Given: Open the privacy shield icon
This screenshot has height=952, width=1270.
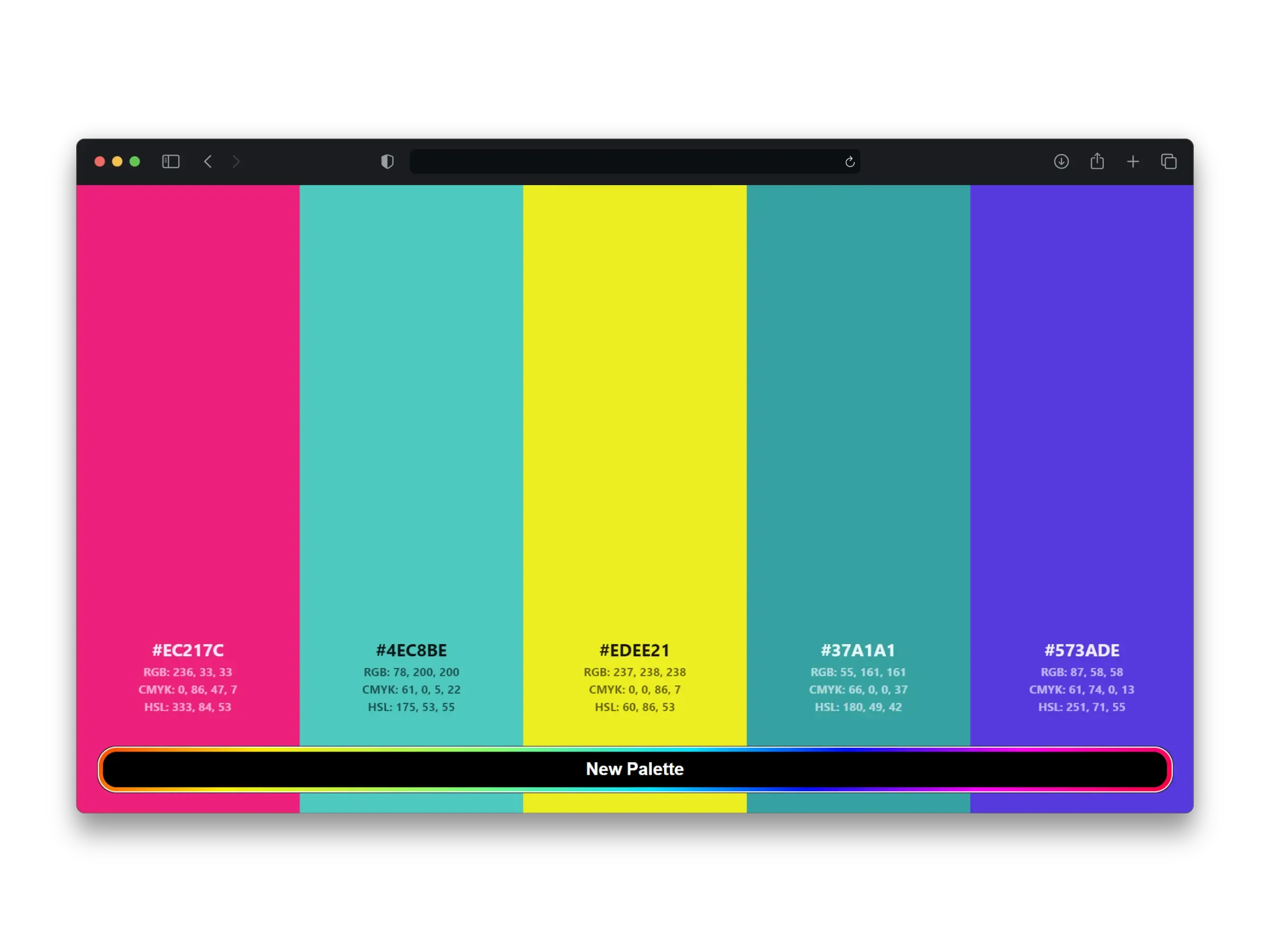Looking at the screenshot, I should click(387, 162).
